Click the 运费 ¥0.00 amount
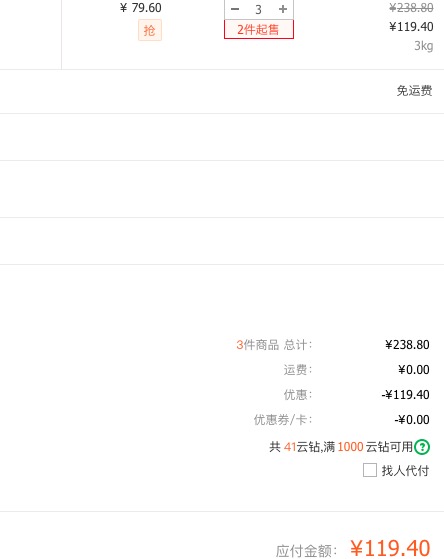 pyautogui.click(x=414, y=370)
